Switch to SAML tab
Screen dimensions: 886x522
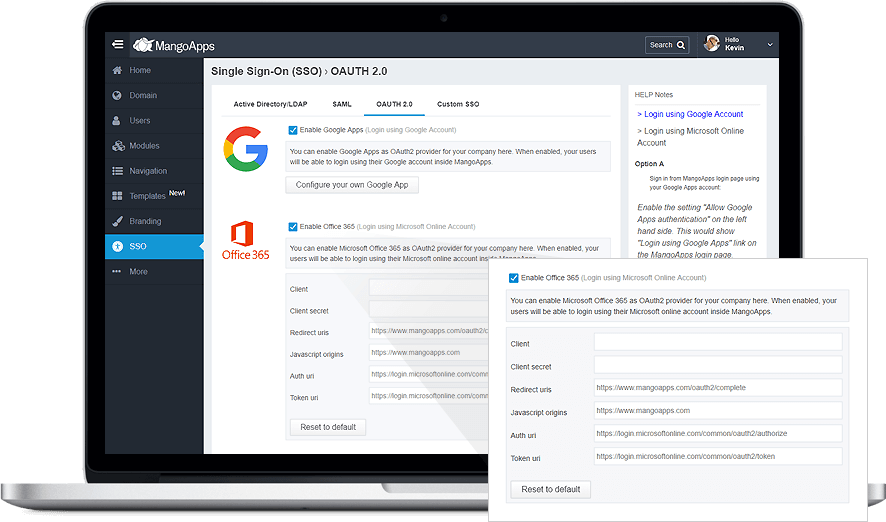tap(342, 105)
